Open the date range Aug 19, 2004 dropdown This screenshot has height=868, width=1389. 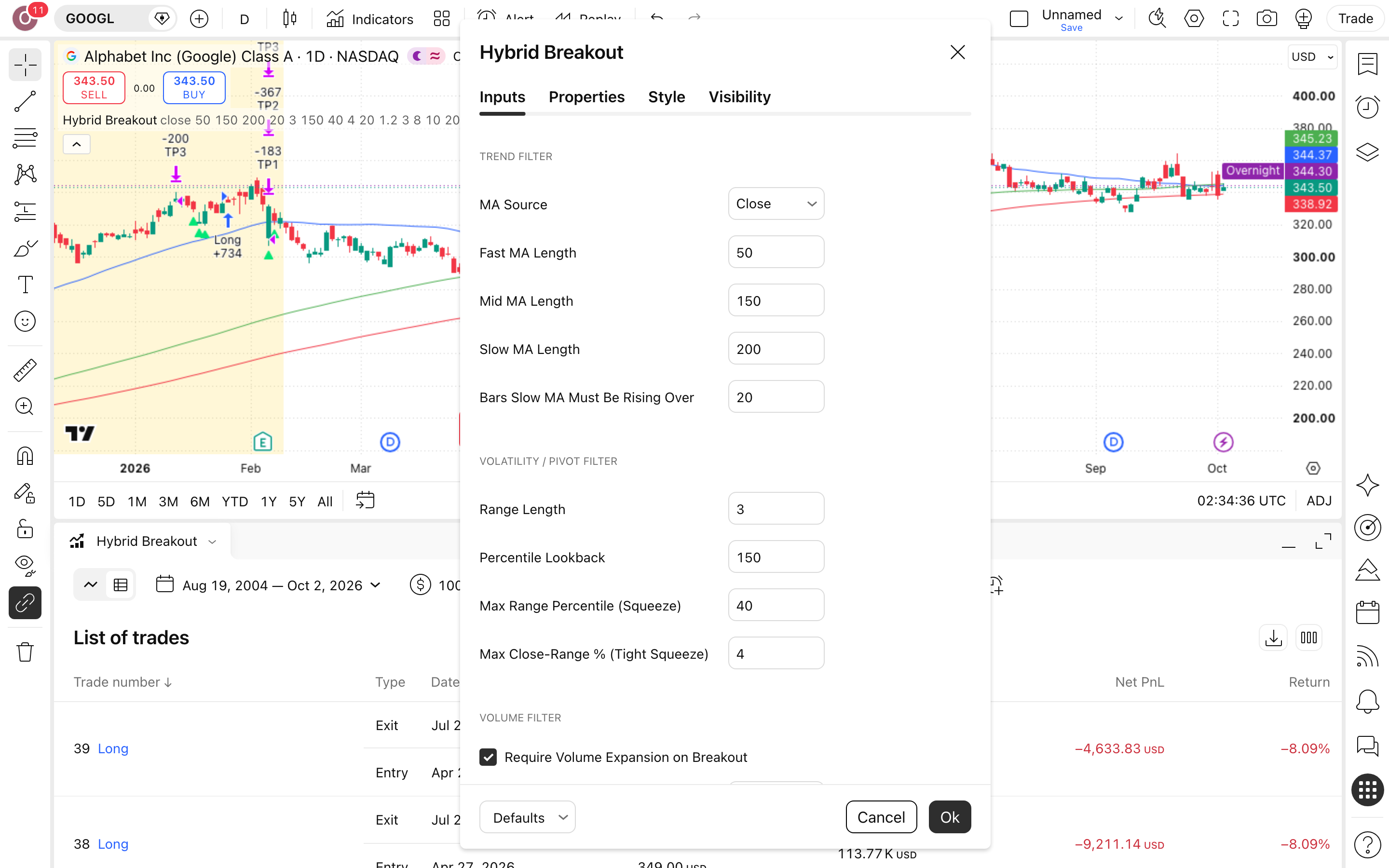pos(269,585)
